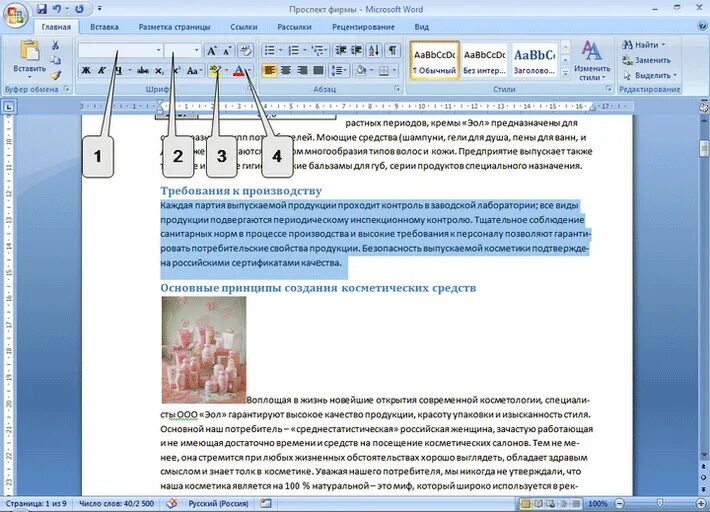Toggle Print Layout view button
Image resolution: width=710 pixels, height=512 pixels.
526,503
